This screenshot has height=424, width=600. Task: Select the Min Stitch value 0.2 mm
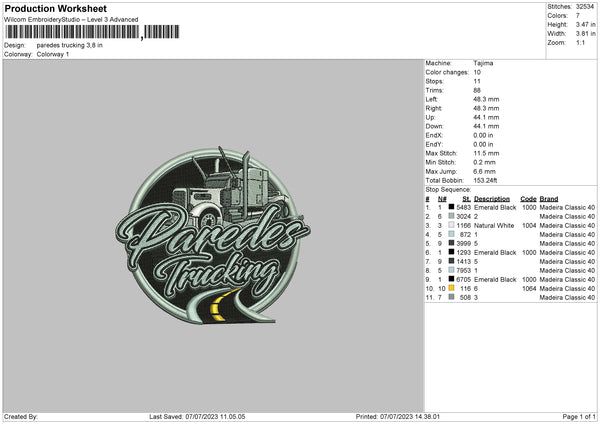pyautogui.click(x=484, y=163)
